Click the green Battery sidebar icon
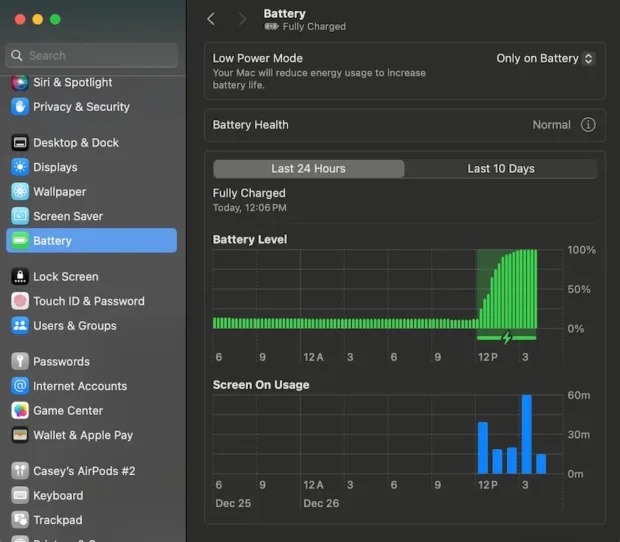620x542 pixels. [20, 241]
